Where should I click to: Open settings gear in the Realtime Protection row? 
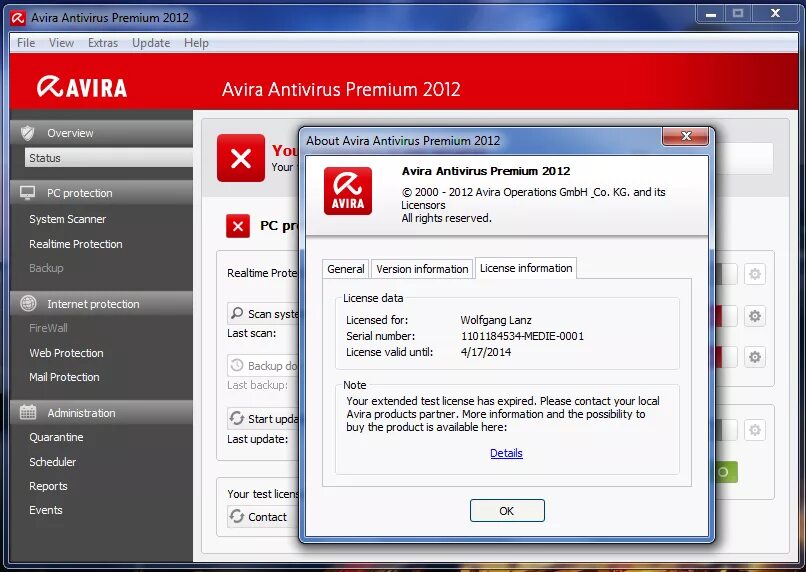[755, 274]
